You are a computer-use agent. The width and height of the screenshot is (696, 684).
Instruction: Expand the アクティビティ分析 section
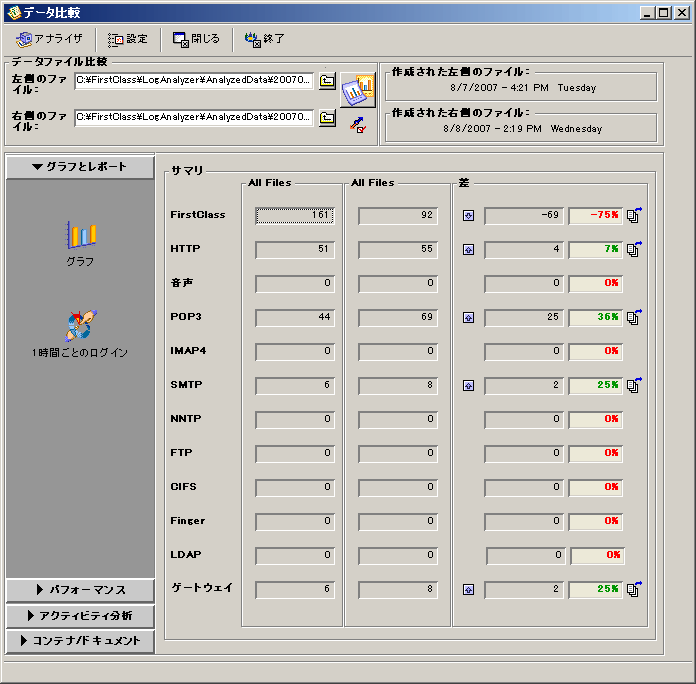(x=80, y=615)
